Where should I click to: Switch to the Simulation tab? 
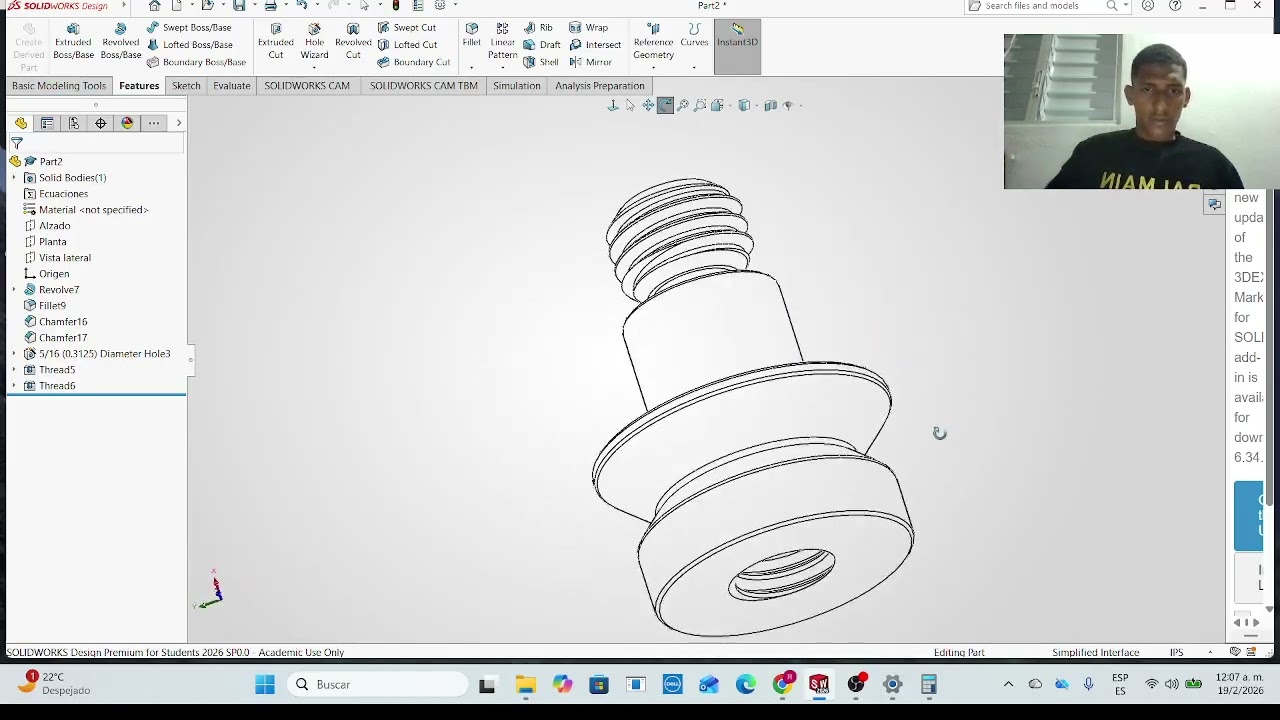click(x=516, y=86)
